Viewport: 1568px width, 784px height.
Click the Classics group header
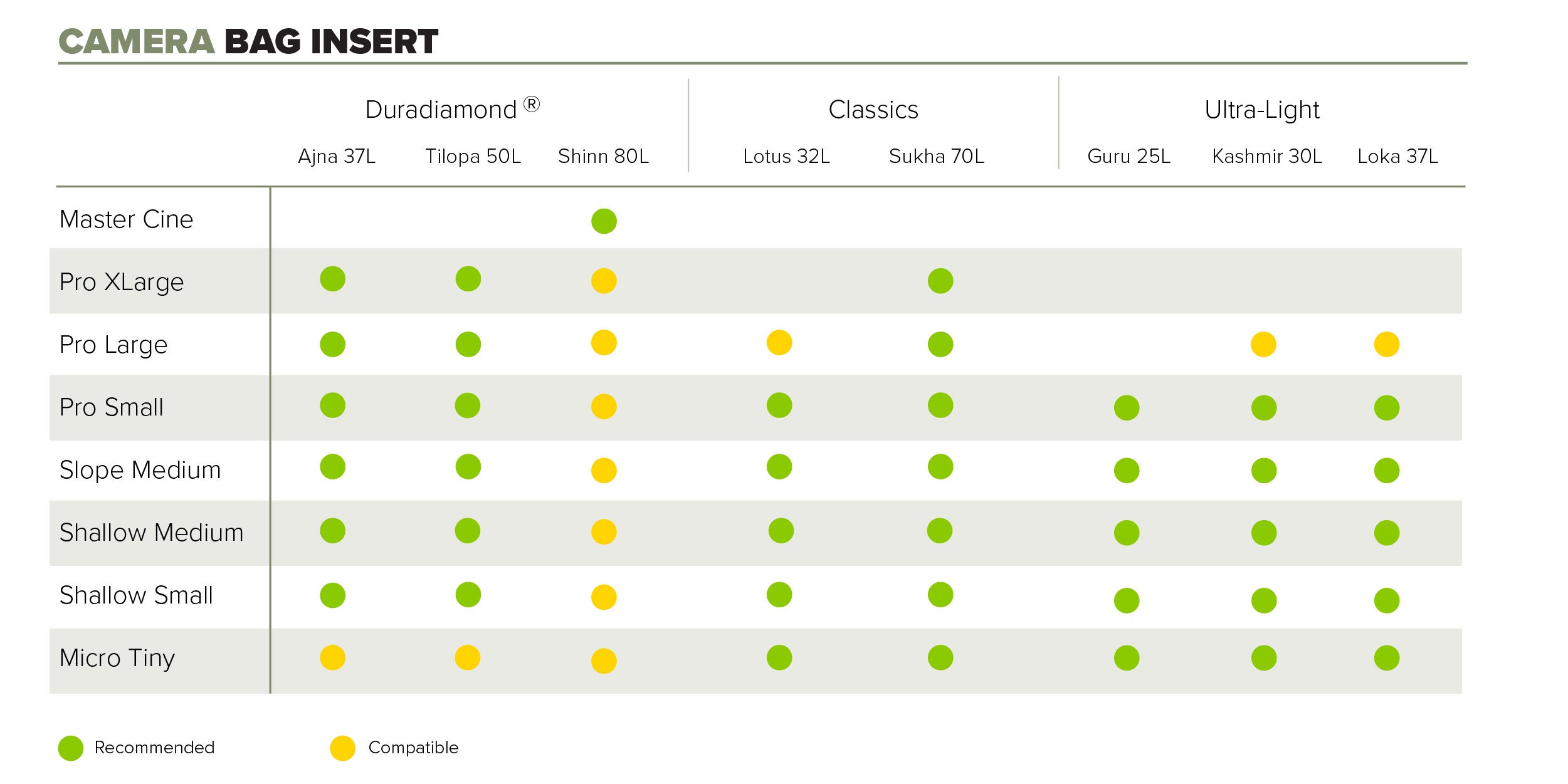click(x=873, y=110)
